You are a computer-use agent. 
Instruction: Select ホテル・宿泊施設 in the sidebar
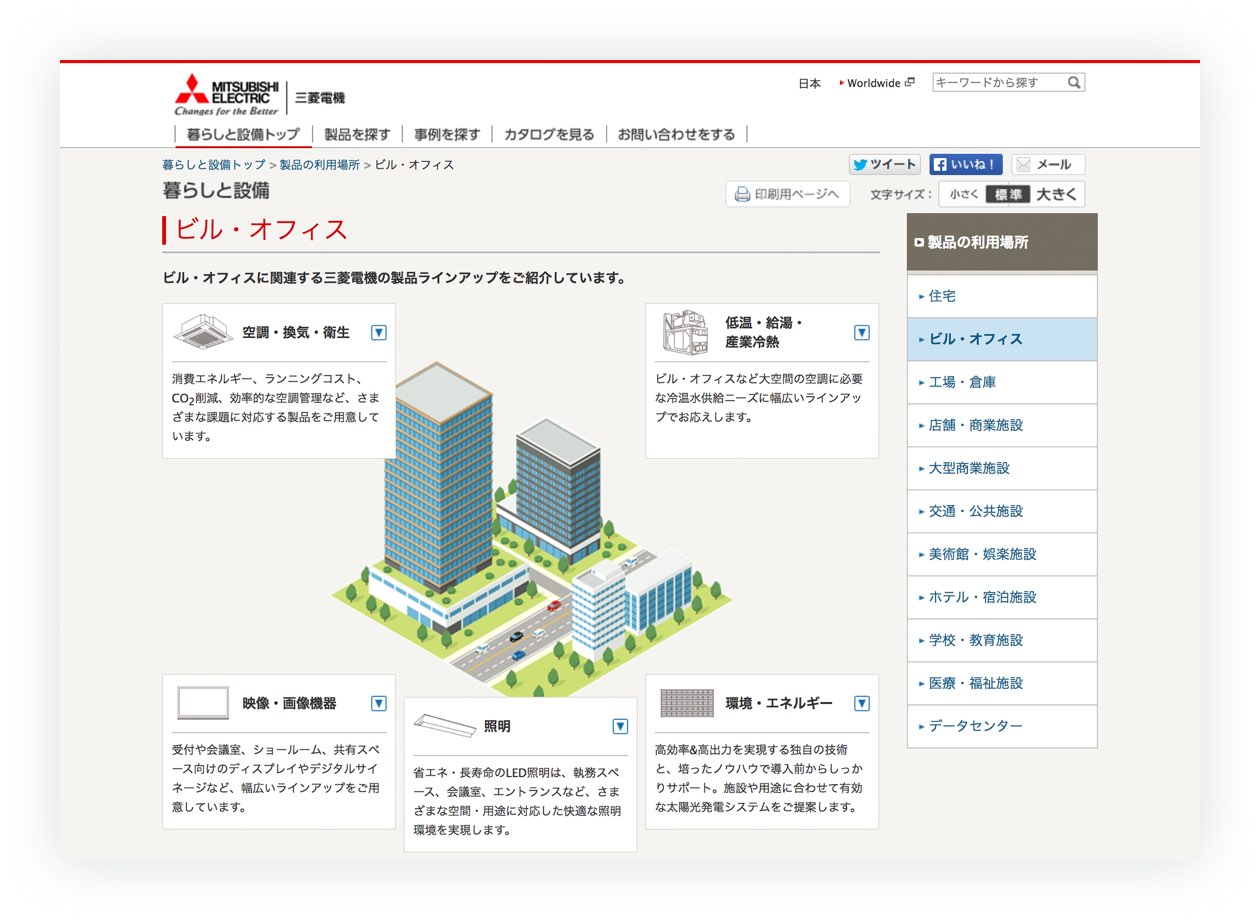pos(1002,597)
